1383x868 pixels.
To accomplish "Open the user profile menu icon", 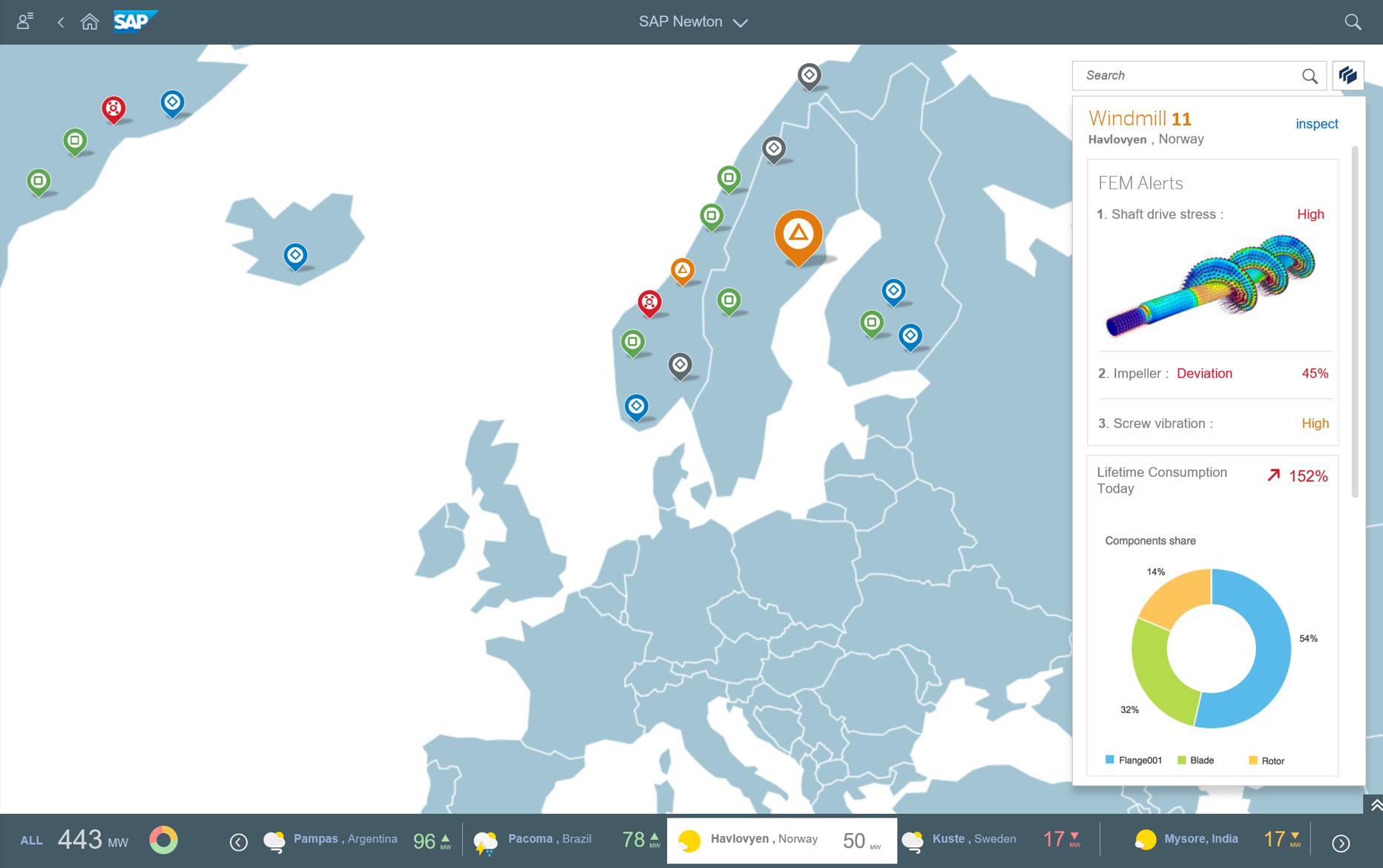I will pos(25,22).
